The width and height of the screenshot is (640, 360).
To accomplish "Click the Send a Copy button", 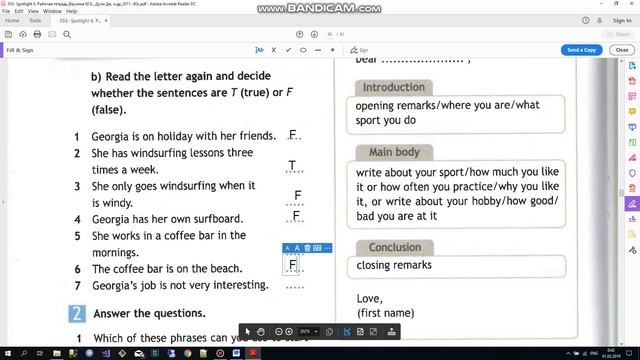I will [x=582, y=50].
